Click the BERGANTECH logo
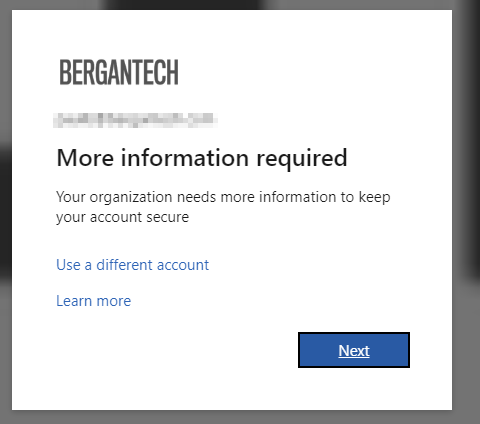This screenshot has width=480, height=424. pos(119,72)
